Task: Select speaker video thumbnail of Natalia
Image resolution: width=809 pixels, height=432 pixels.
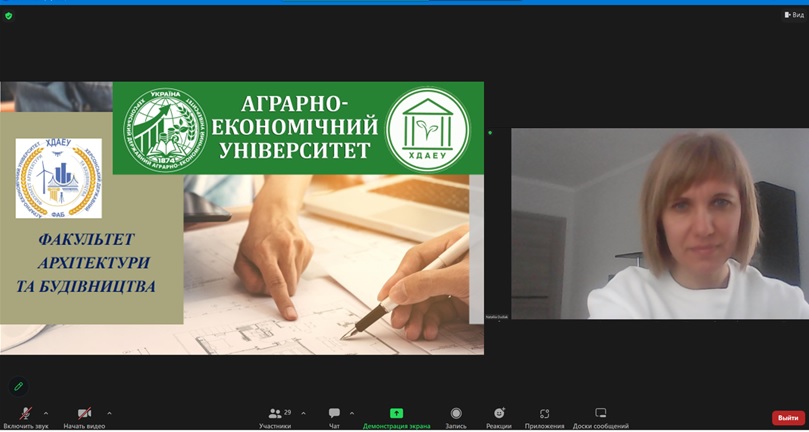Action: tap(660, 223)
